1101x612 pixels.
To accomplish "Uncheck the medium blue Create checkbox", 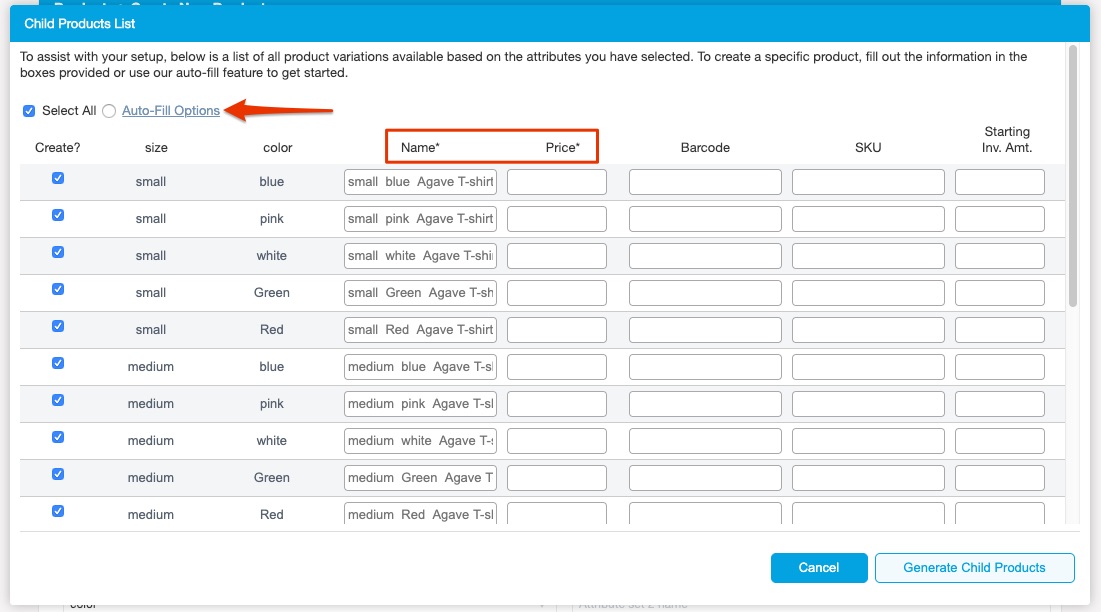I will [x=57, y=362].
